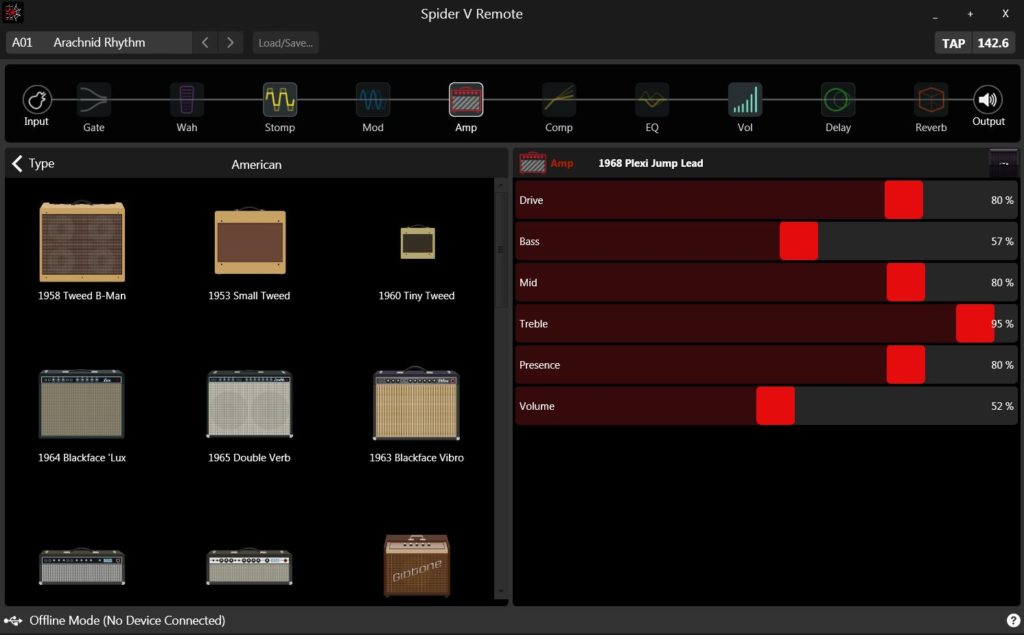Select the Input block in signal chain
The width and height of the screenshot is (1024, 635).
click(x=37, y=100)
